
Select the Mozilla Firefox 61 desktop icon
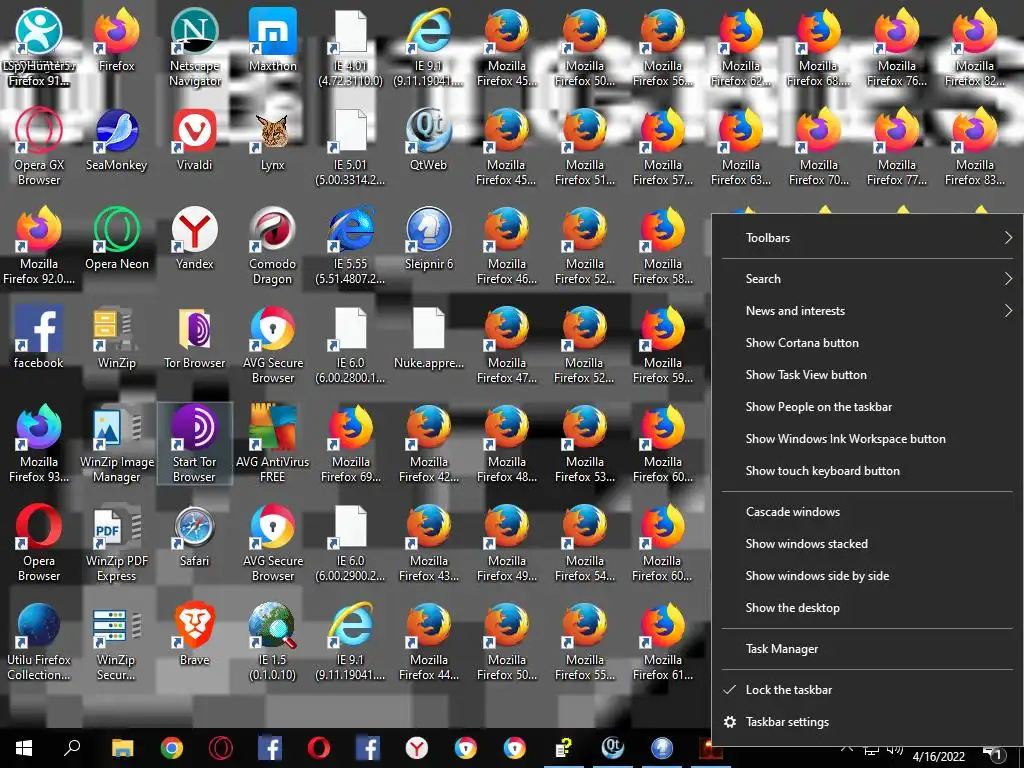click(x=663, y=642)
